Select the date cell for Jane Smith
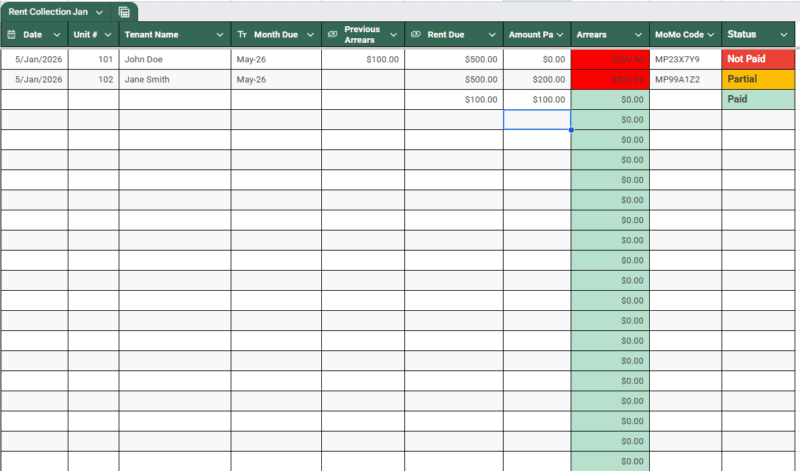 pos(34,79)
